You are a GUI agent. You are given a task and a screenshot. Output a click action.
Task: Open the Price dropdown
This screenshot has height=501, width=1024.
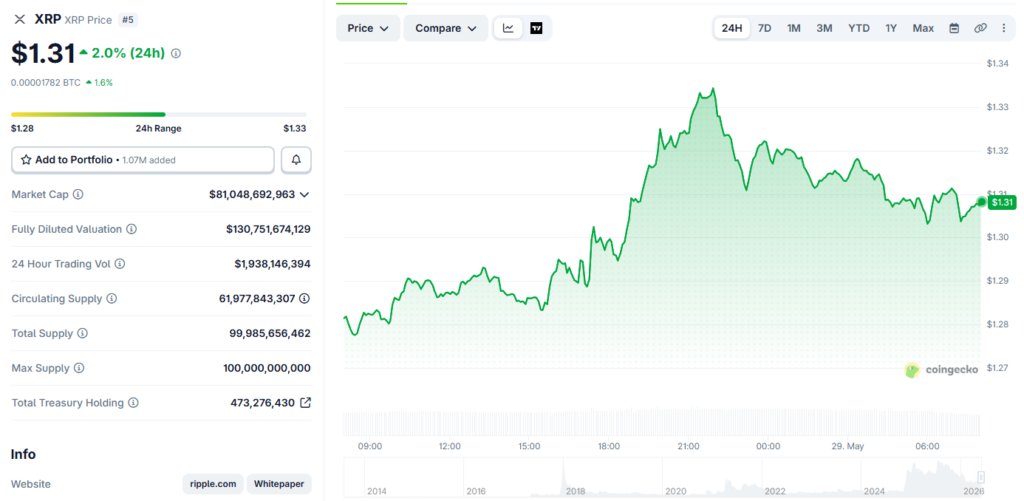click(x=368, y=28)
